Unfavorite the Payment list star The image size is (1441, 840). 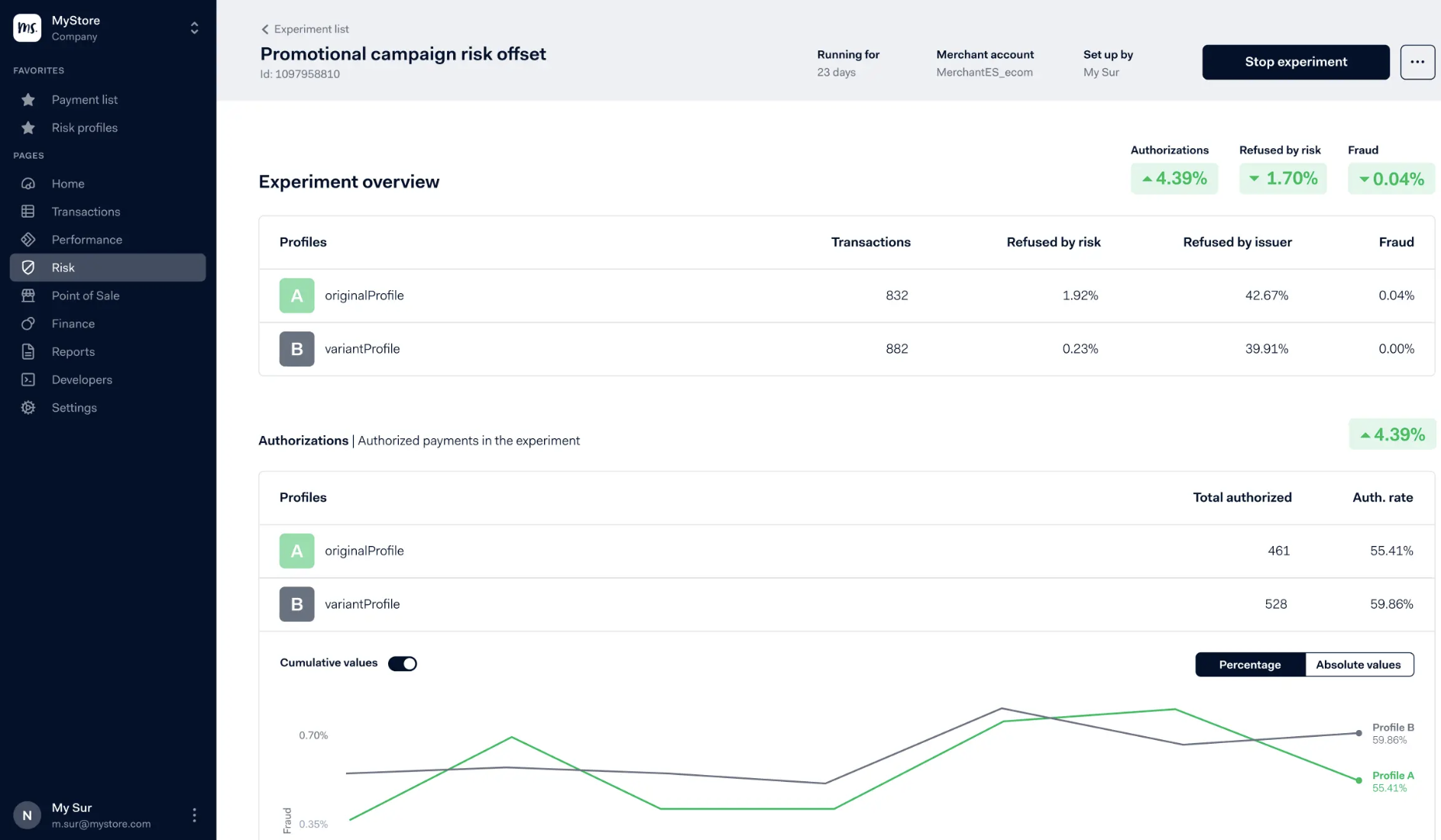coord(28,99)
